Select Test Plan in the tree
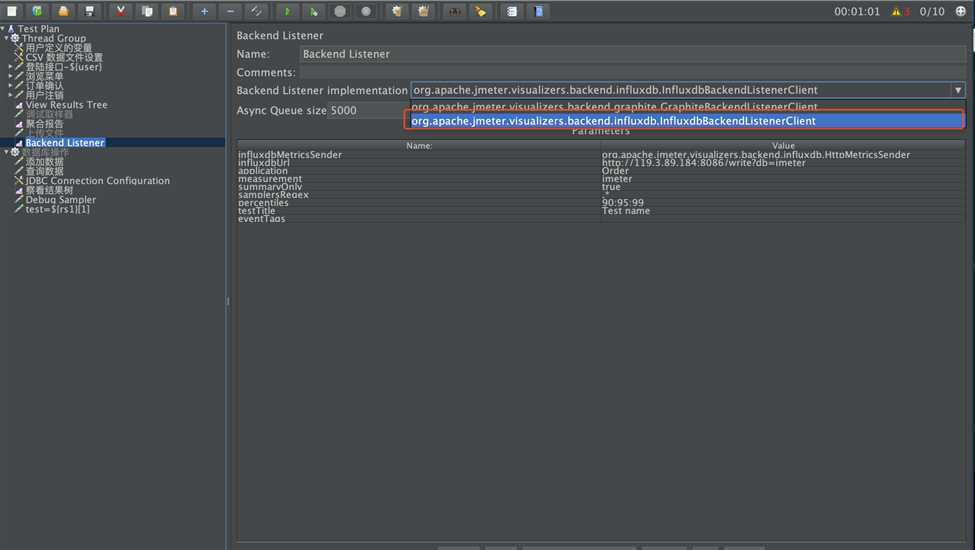 click(39, 29)
